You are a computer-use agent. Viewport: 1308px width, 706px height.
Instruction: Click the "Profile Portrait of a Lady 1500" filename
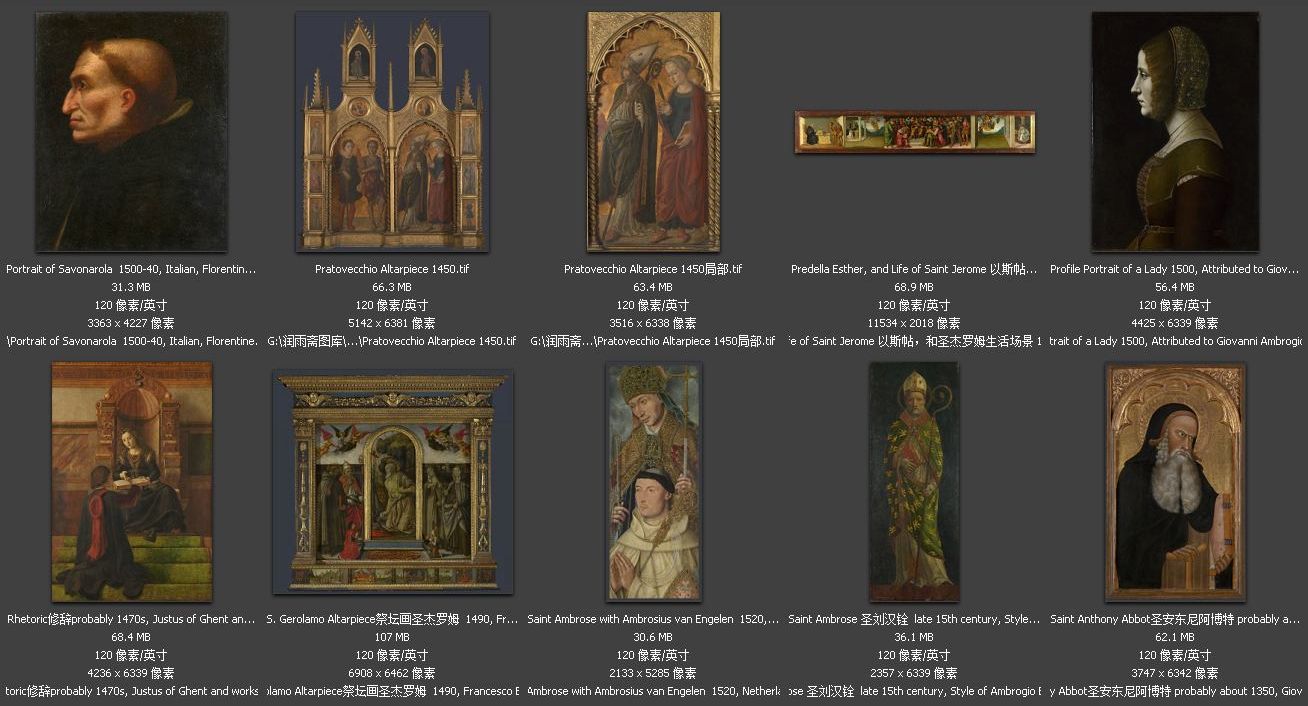point(1175,270)
